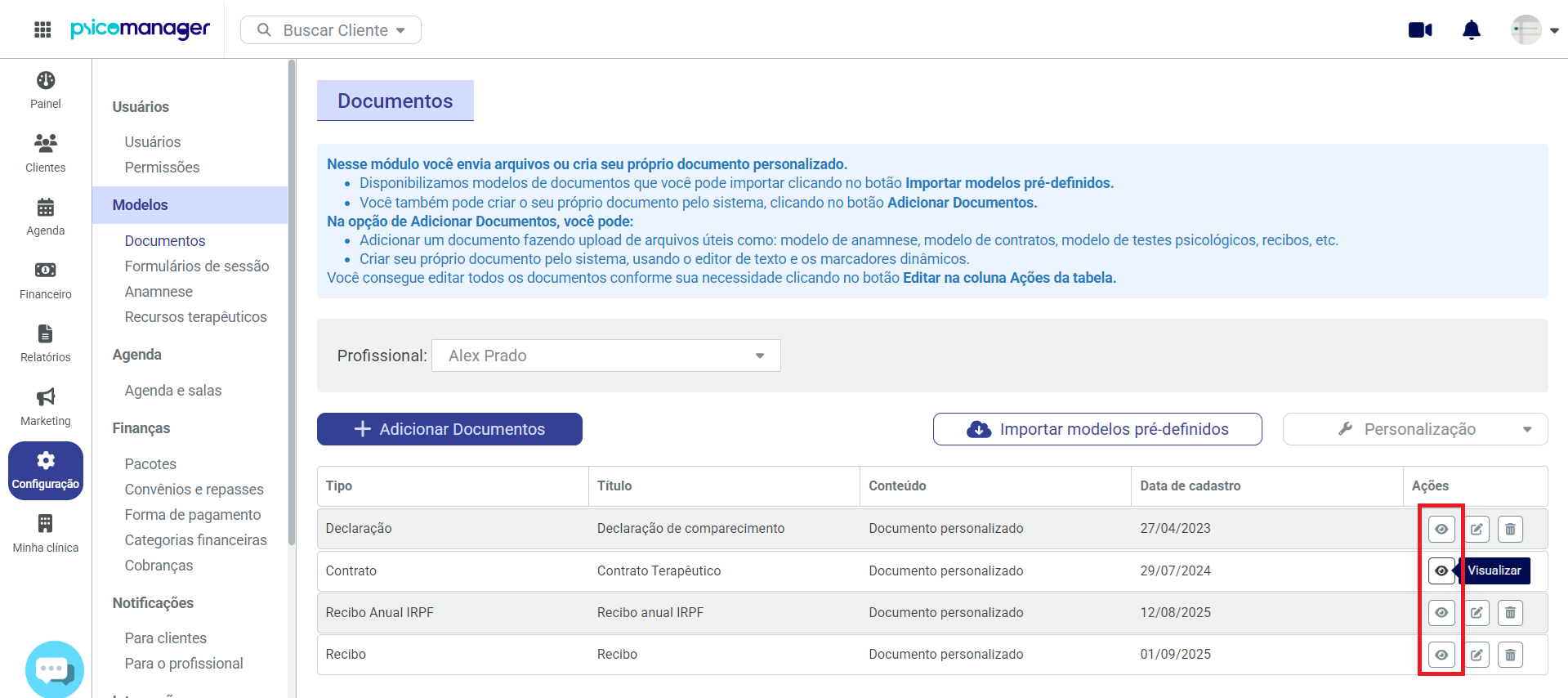Viewport: 1568px width, 698px height.
Task: Click the Finanças section heading
Action: click(x=141, y=428)
